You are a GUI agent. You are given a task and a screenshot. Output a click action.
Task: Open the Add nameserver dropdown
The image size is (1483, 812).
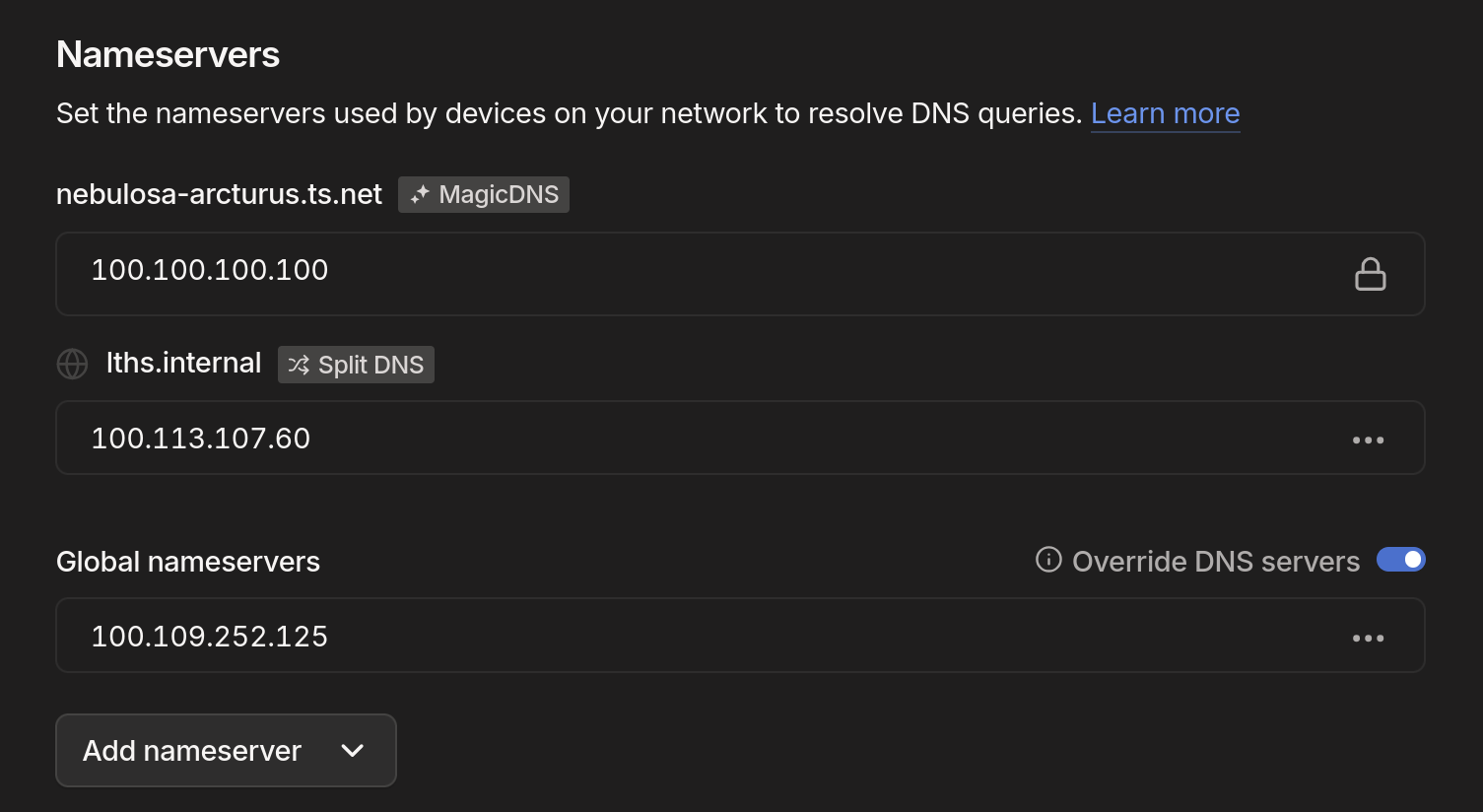(226, 750)
